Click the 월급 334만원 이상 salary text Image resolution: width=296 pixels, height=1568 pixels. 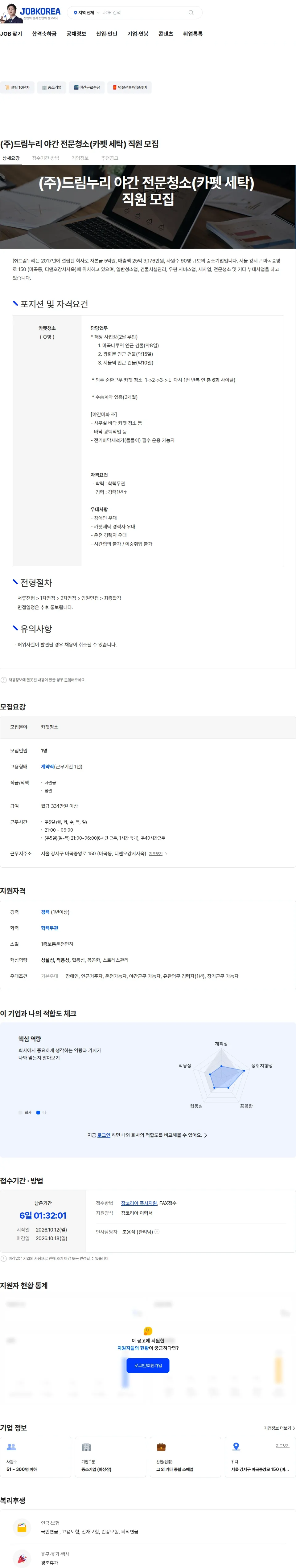[59, 806]
